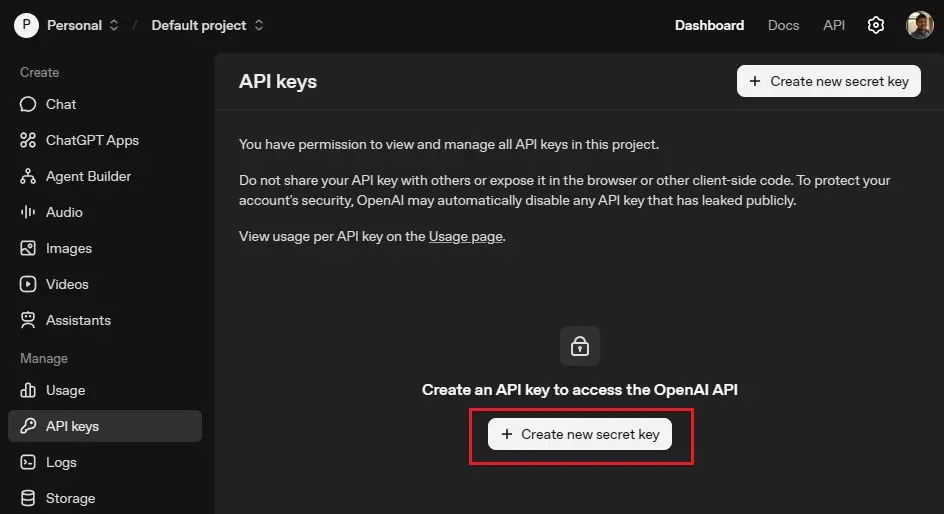Screen dimensions: 944x514
Task: Open Agent Builder node icon
Action: (28, 176)
